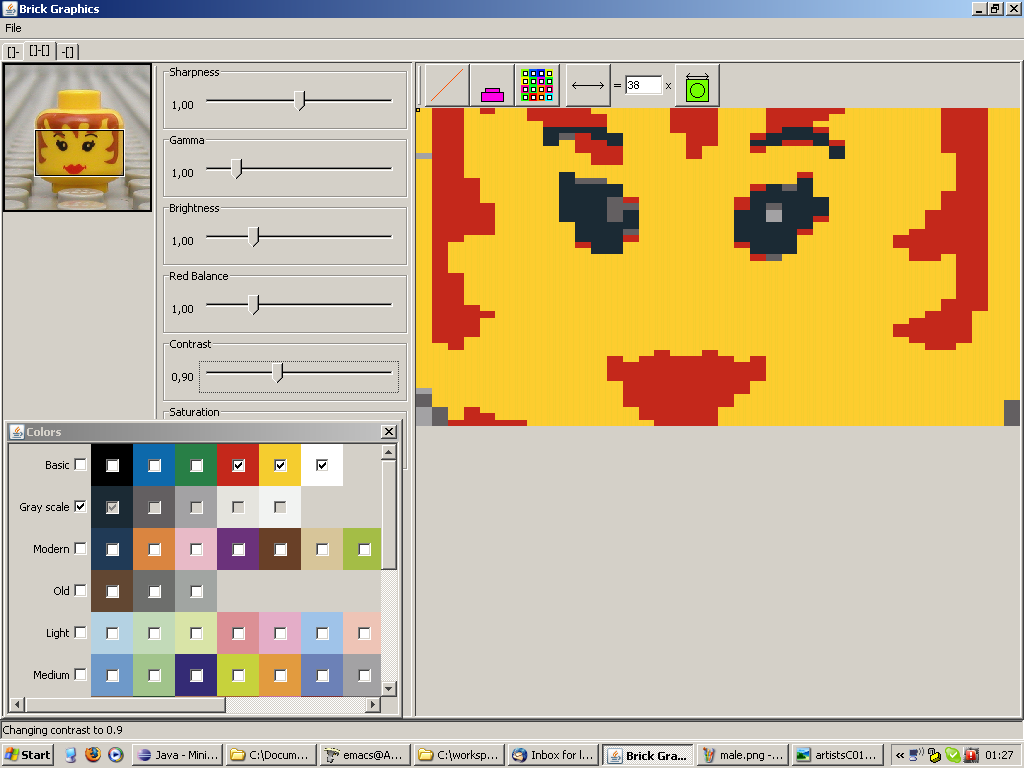
Task: Click the green round stud size icon
Action: click(697, 85)
